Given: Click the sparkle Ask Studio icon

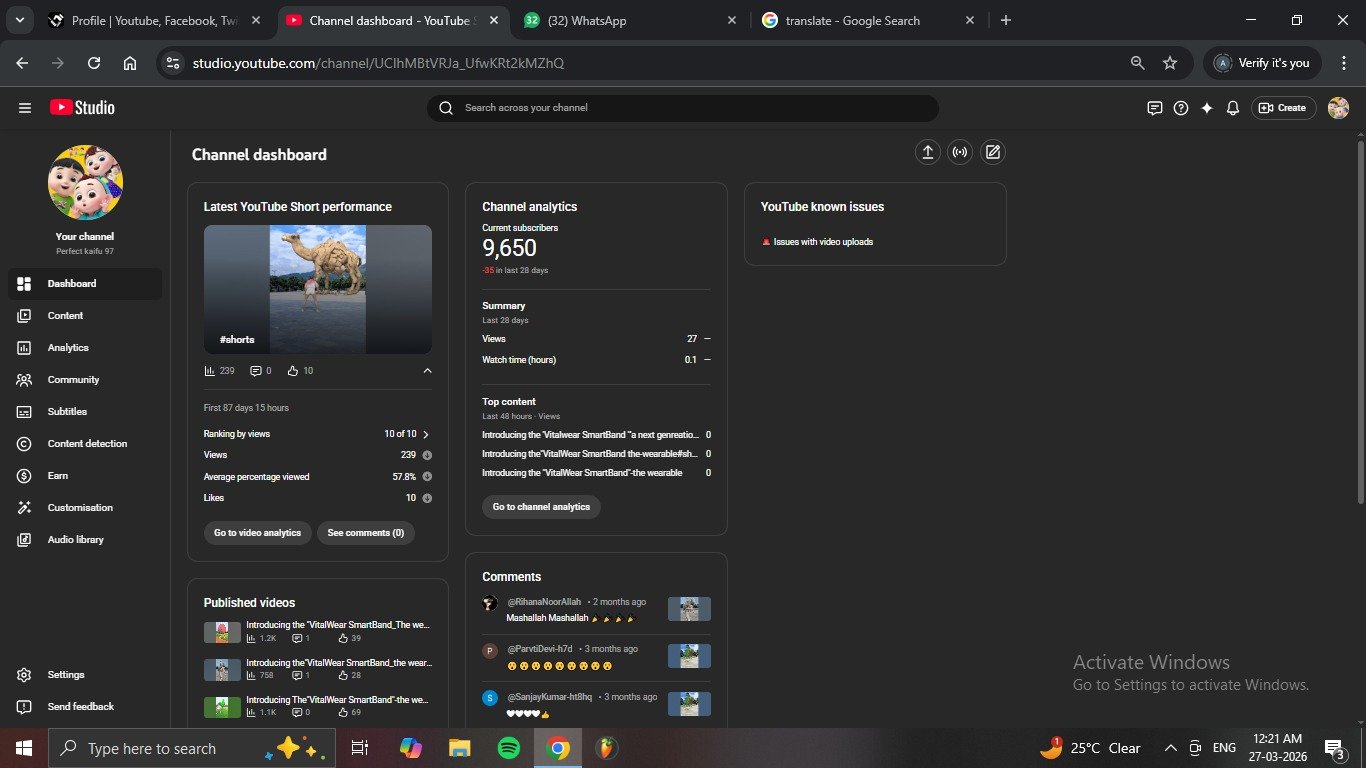Looking at the screenshot, I should pyautogui.click(x=1207, y=108).
